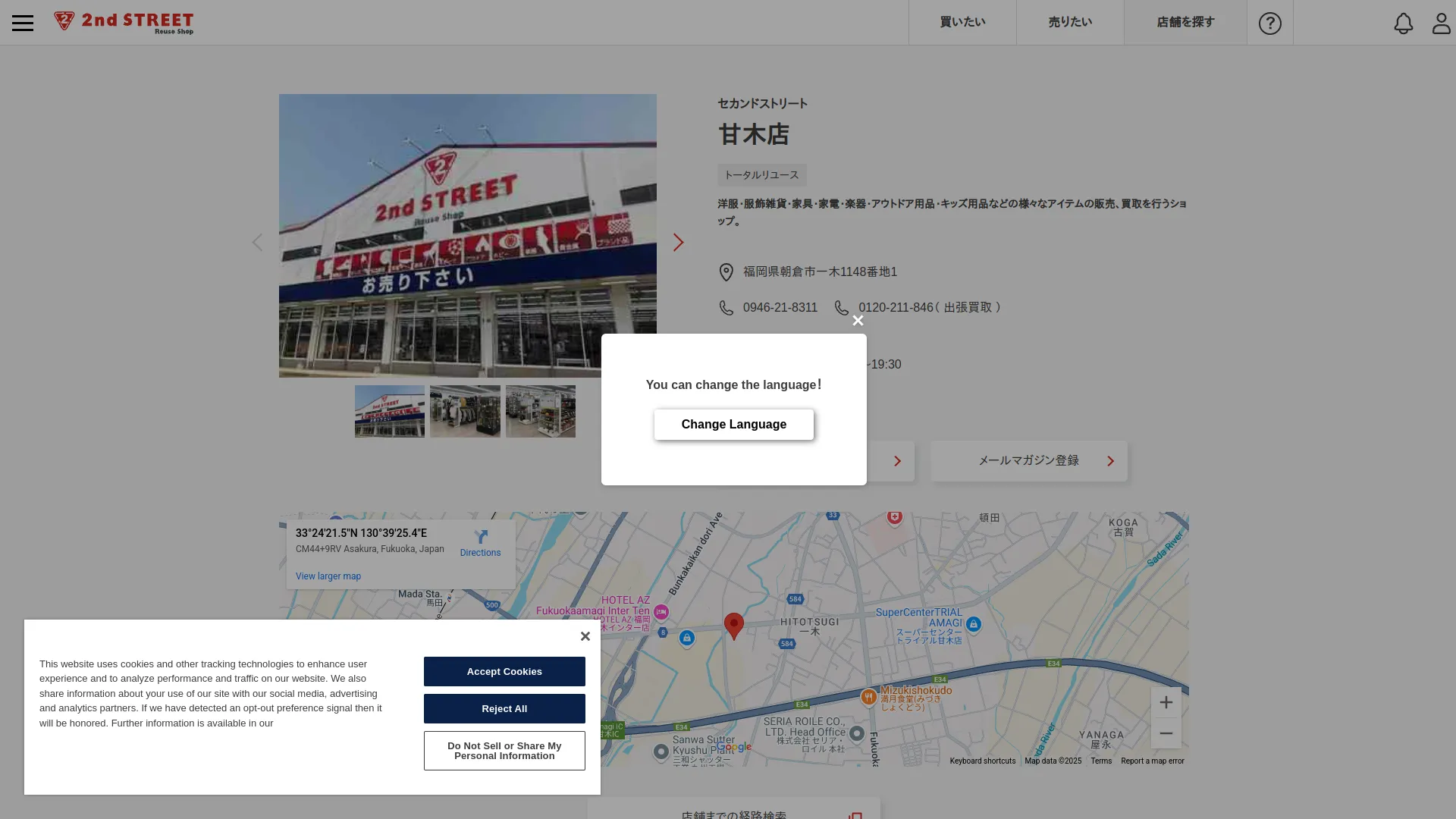Zoom out on the map
Image resolution: width=1456 pixels, height=819 pixels.
coord(1166,733)
